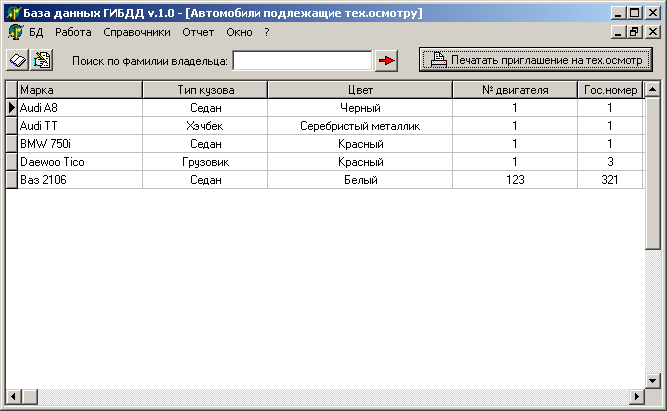Sort by Марка column header
The width and height of the screenshot is (667, 411).
[80, 90]
